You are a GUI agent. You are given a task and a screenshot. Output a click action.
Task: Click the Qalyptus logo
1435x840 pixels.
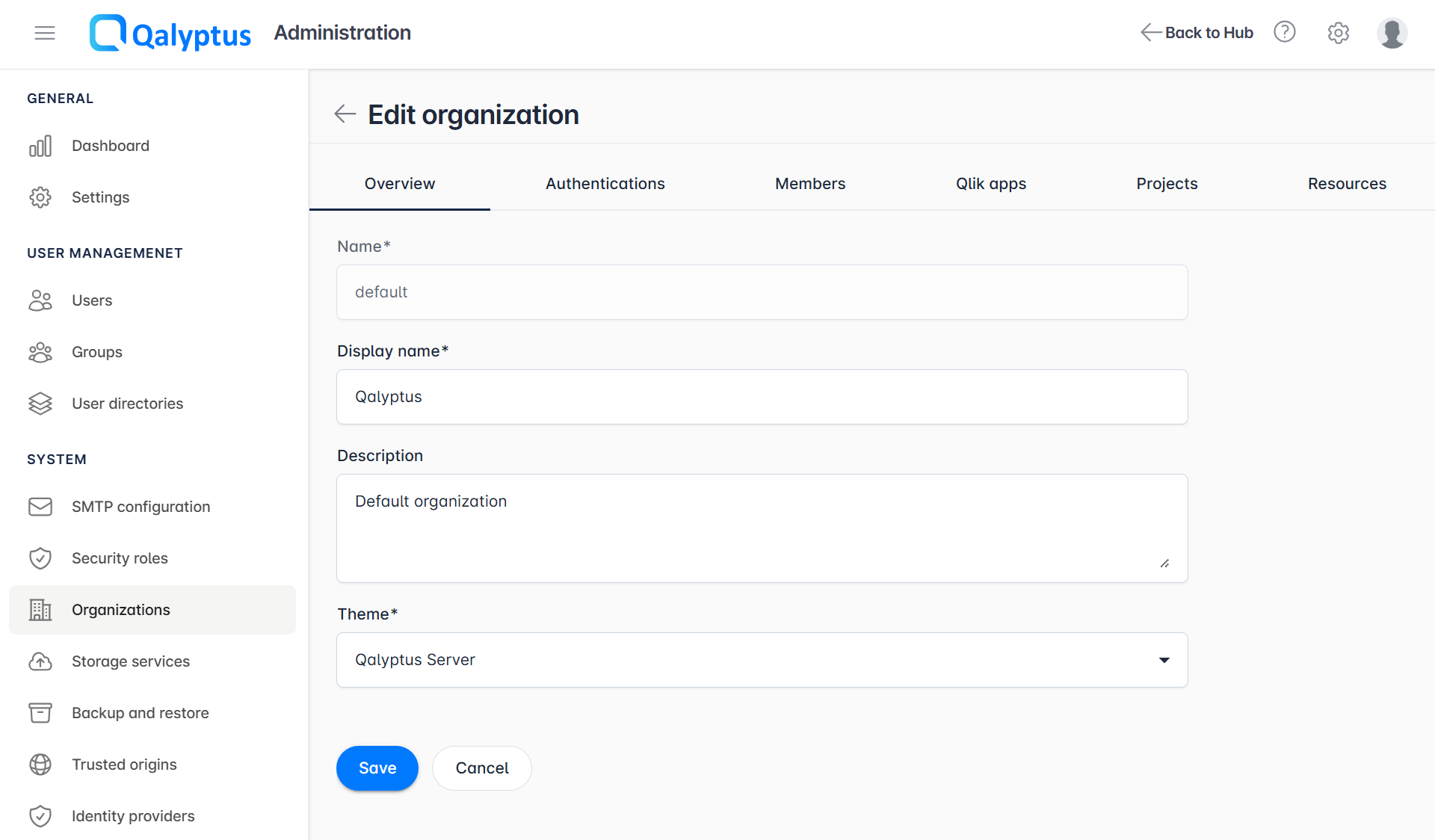click(170, 33)
